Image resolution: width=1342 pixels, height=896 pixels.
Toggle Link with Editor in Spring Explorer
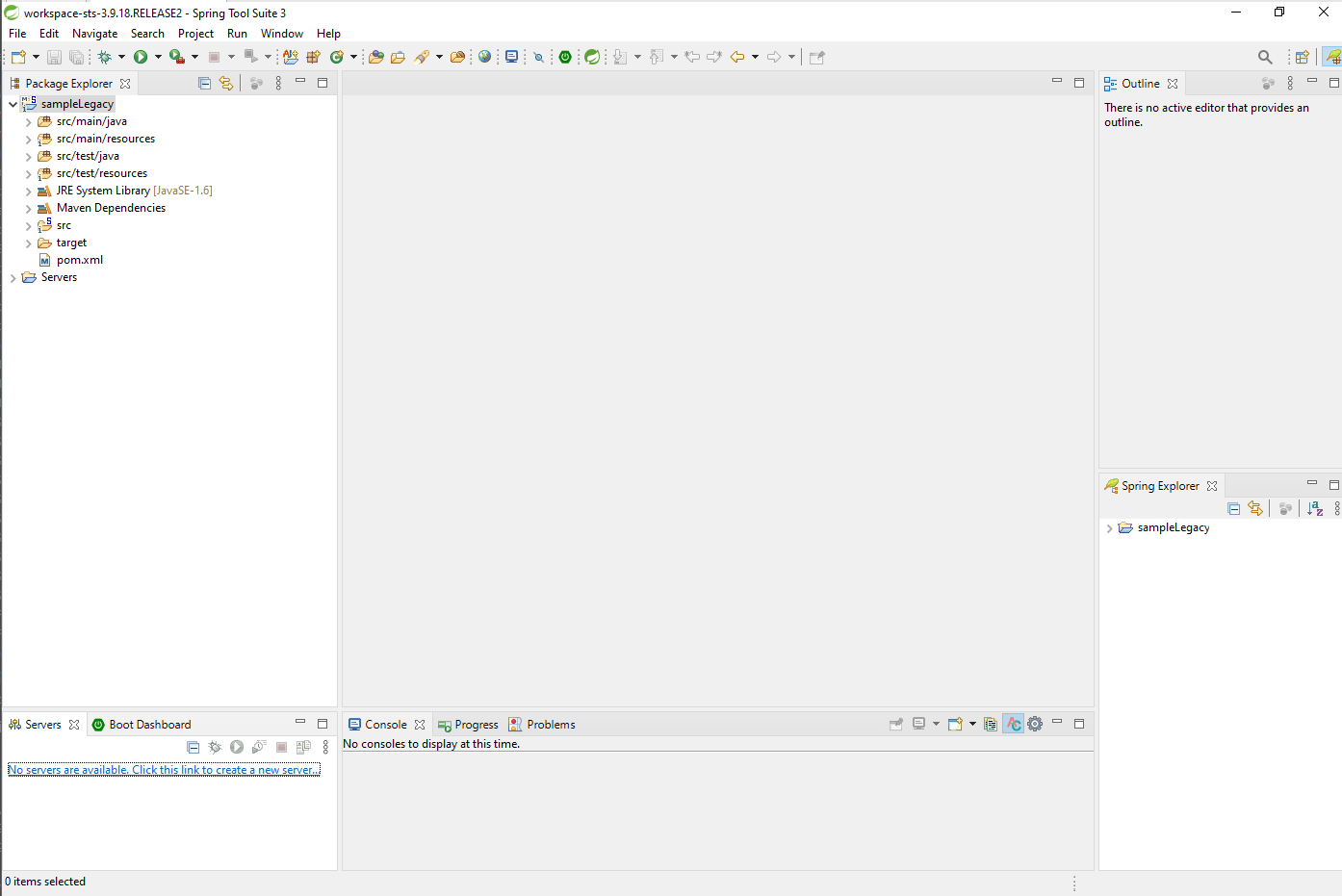[x=1254, y=508]
